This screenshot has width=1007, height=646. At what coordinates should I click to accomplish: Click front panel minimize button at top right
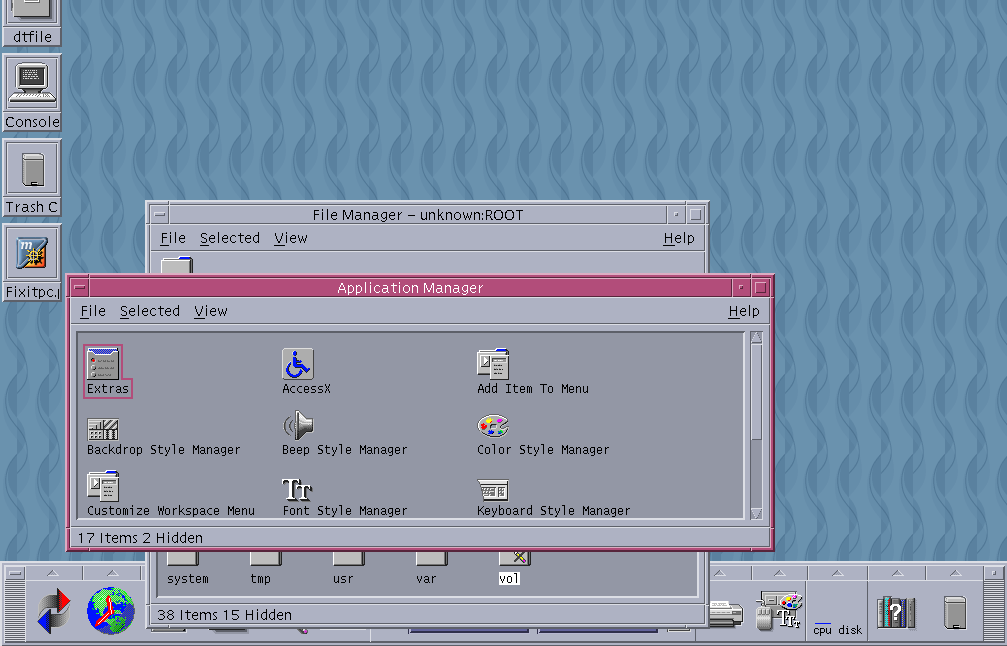(x=994, y=573)
